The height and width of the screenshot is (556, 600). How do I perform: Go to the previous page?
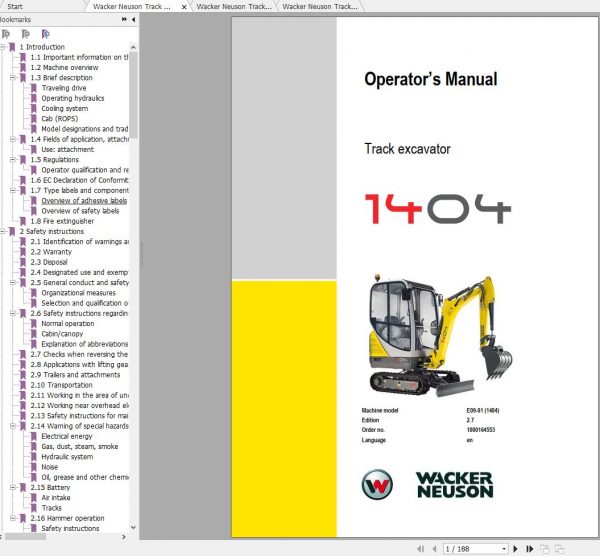(x=434, y=549)
